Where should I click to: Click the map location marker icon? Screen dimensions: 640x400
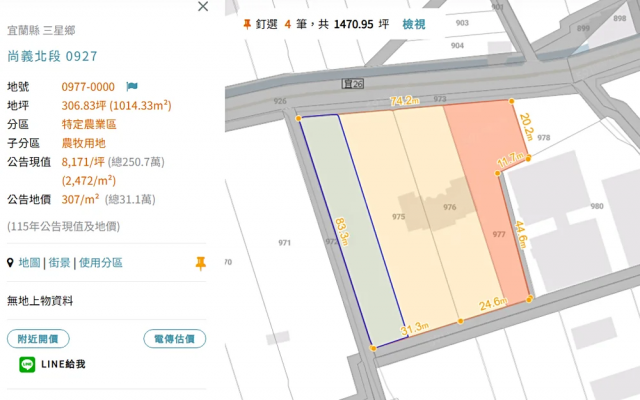point(11,263)
